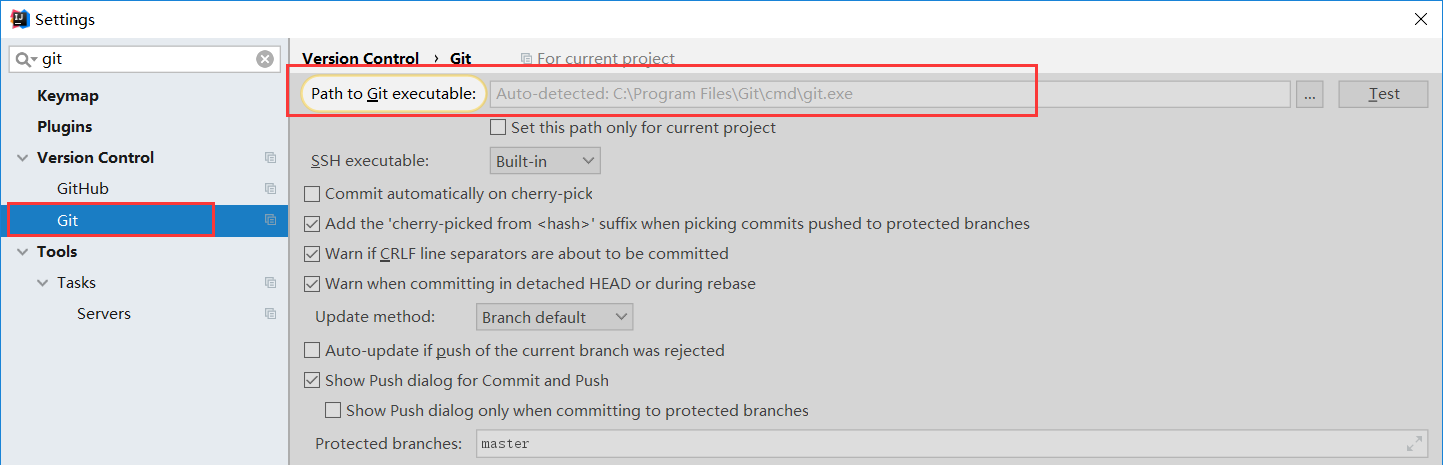Toggle Commit automatically on cherry-pick
The height and width of the screenshot is (465, 1443).
312,194
